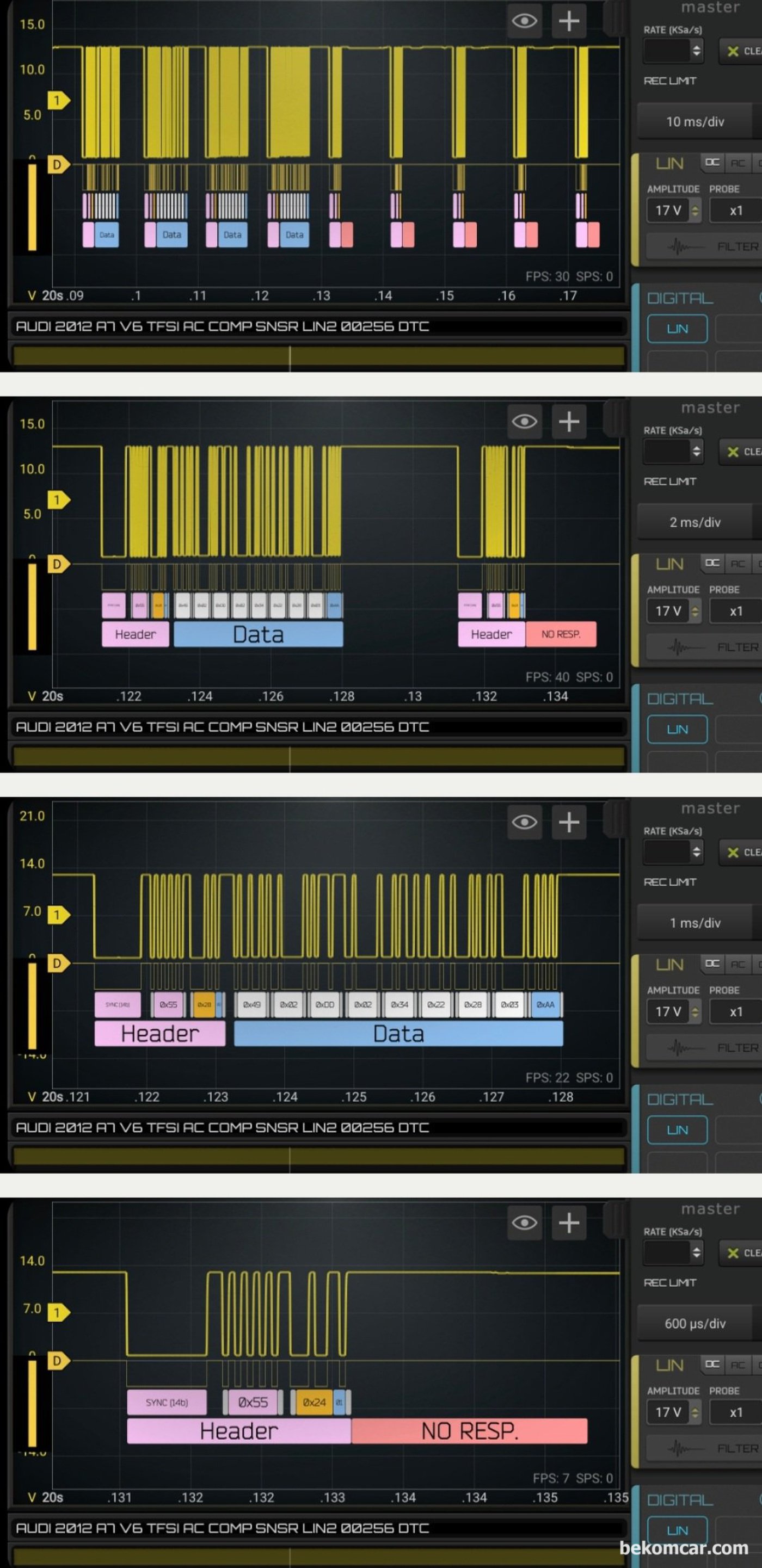Open the 10 ms/div timebase selector

coord(695,122)
